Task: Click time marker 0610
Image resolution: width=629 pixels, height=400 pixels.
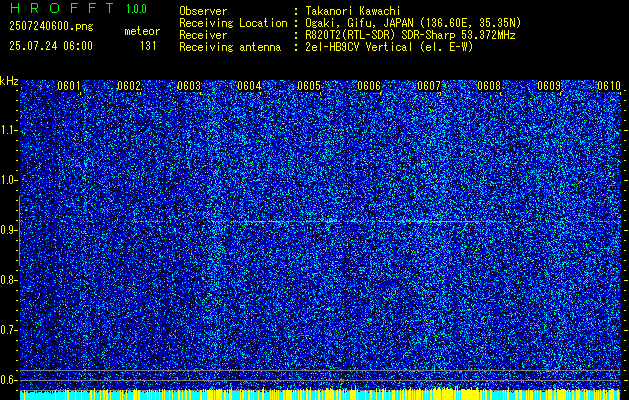Action: tap(609, 86)
